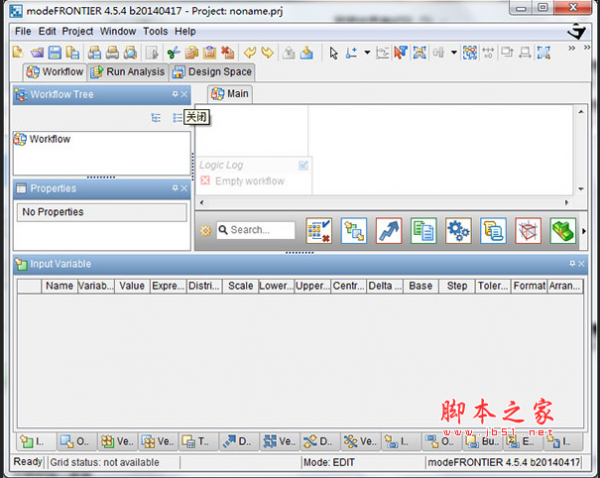Pin the Workflow Tree panel
The width and height of the screenshot is (600, 478).
pos(175,94)
